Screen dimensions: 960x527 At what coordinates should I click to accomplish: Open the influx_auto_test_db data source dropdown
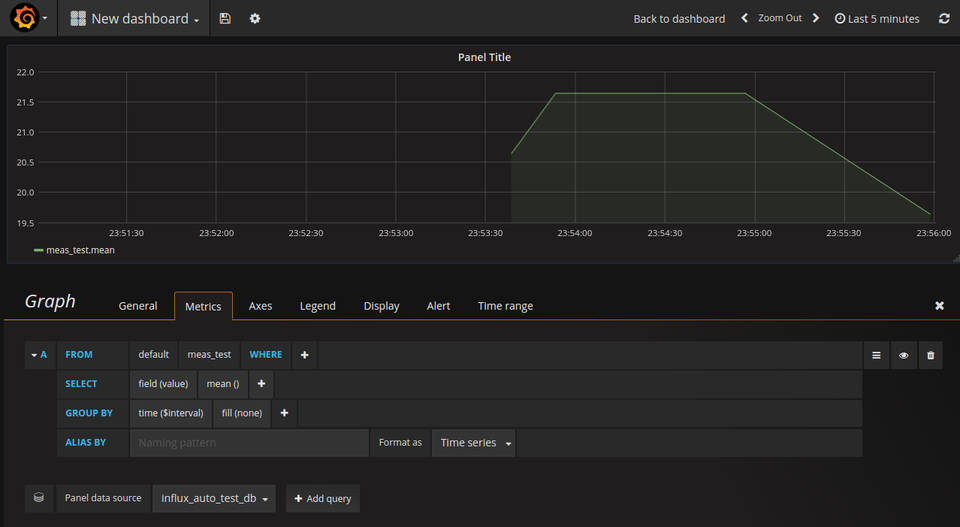tap(214, 498)
